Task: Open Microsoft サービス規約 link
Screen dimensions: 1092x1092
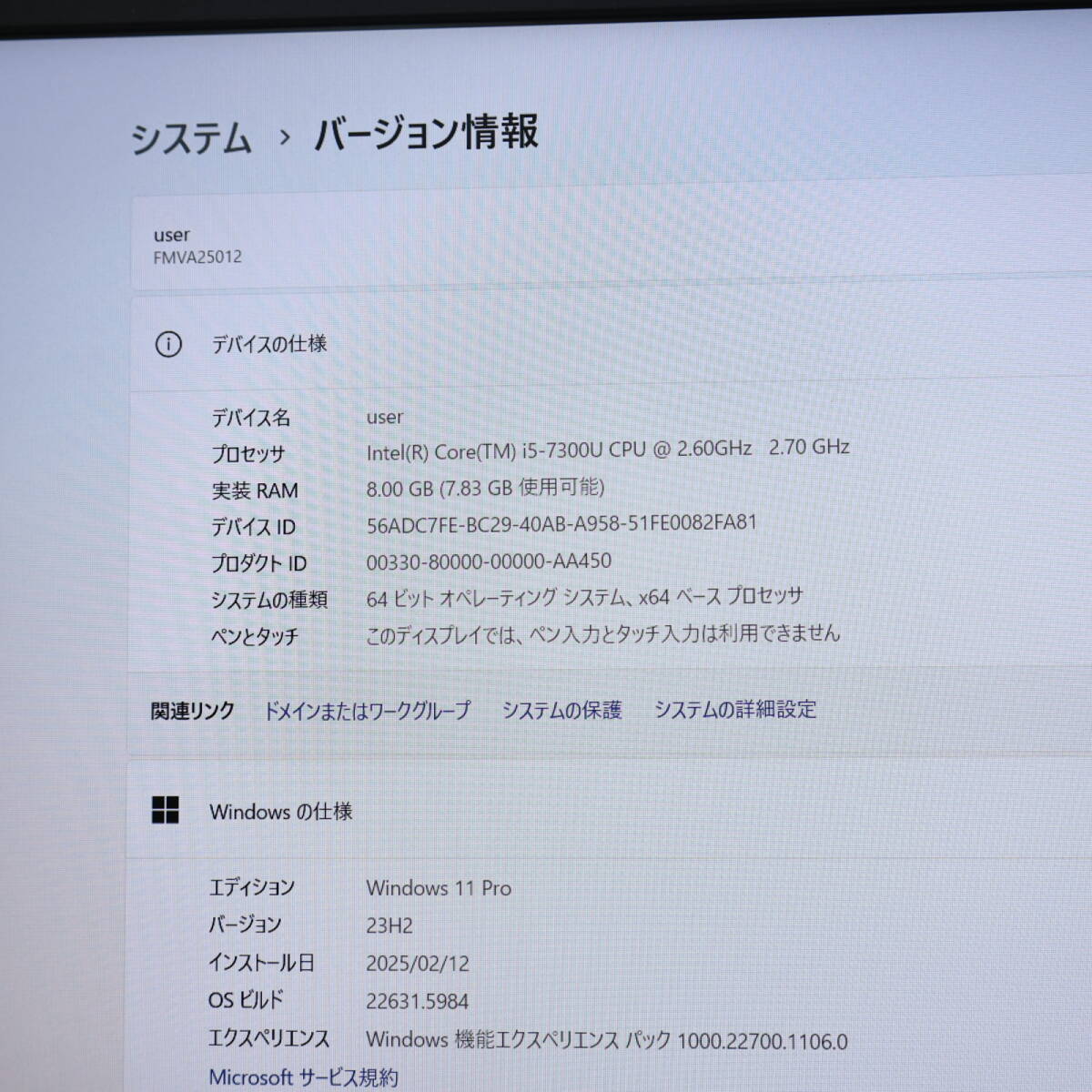Action: point(303,1077)
